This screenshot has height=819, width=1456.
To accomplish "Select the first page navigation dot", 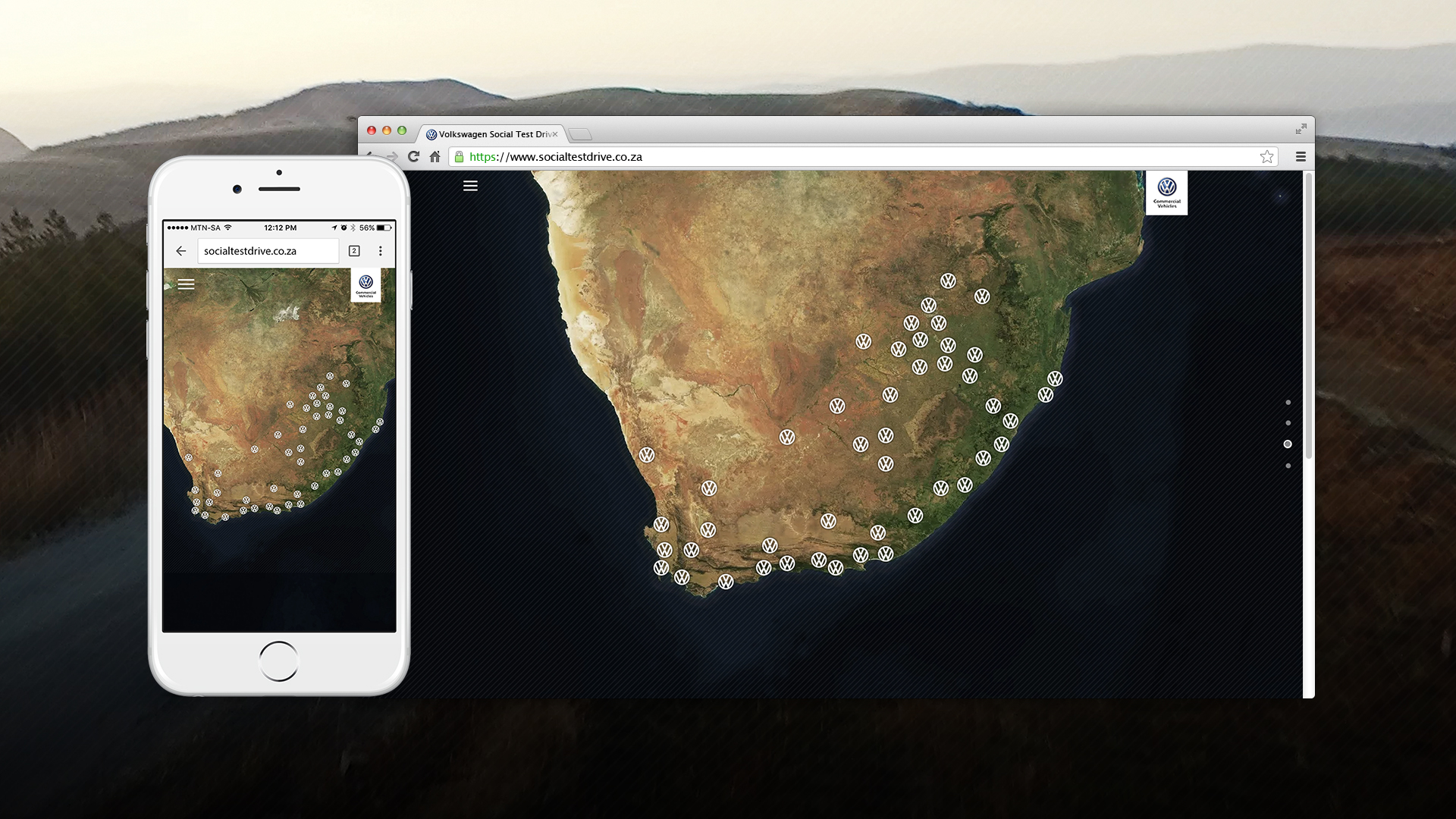I will (x=1288, y=403).
